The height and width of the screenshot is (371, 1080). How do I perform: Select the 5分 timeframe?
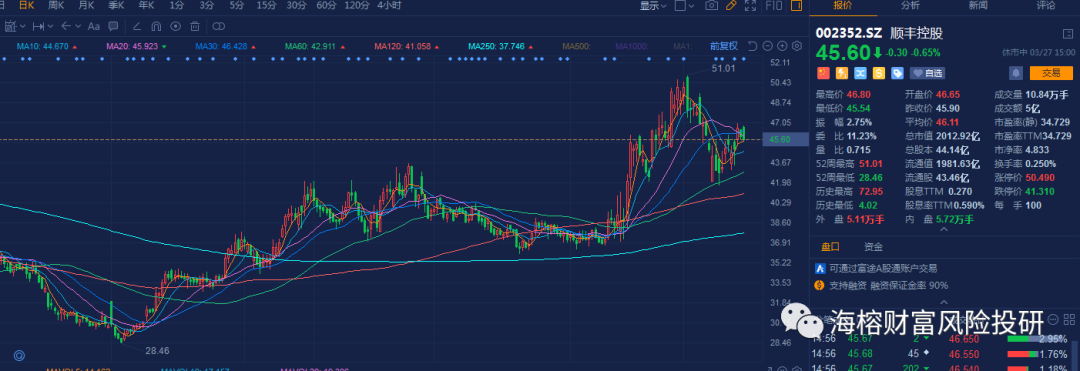237,6
